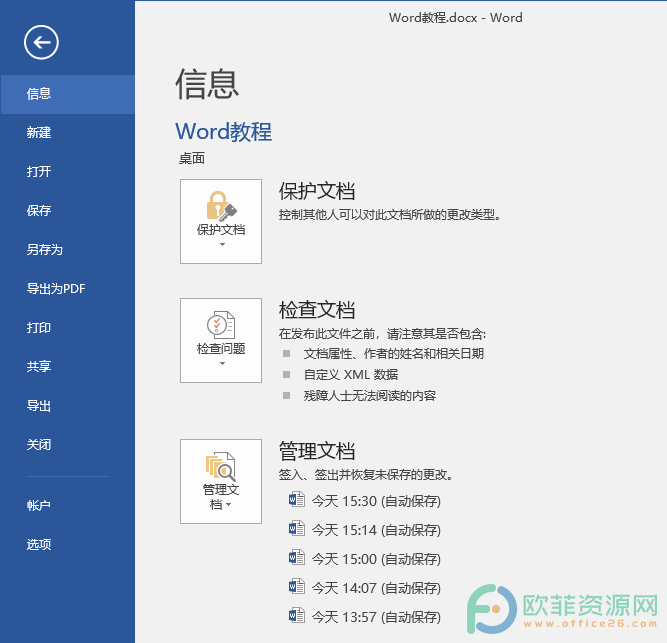This screenshot has width=667, height=643.
Task: Click the title bar text Word教程.docx - Word
Action: 456,18
